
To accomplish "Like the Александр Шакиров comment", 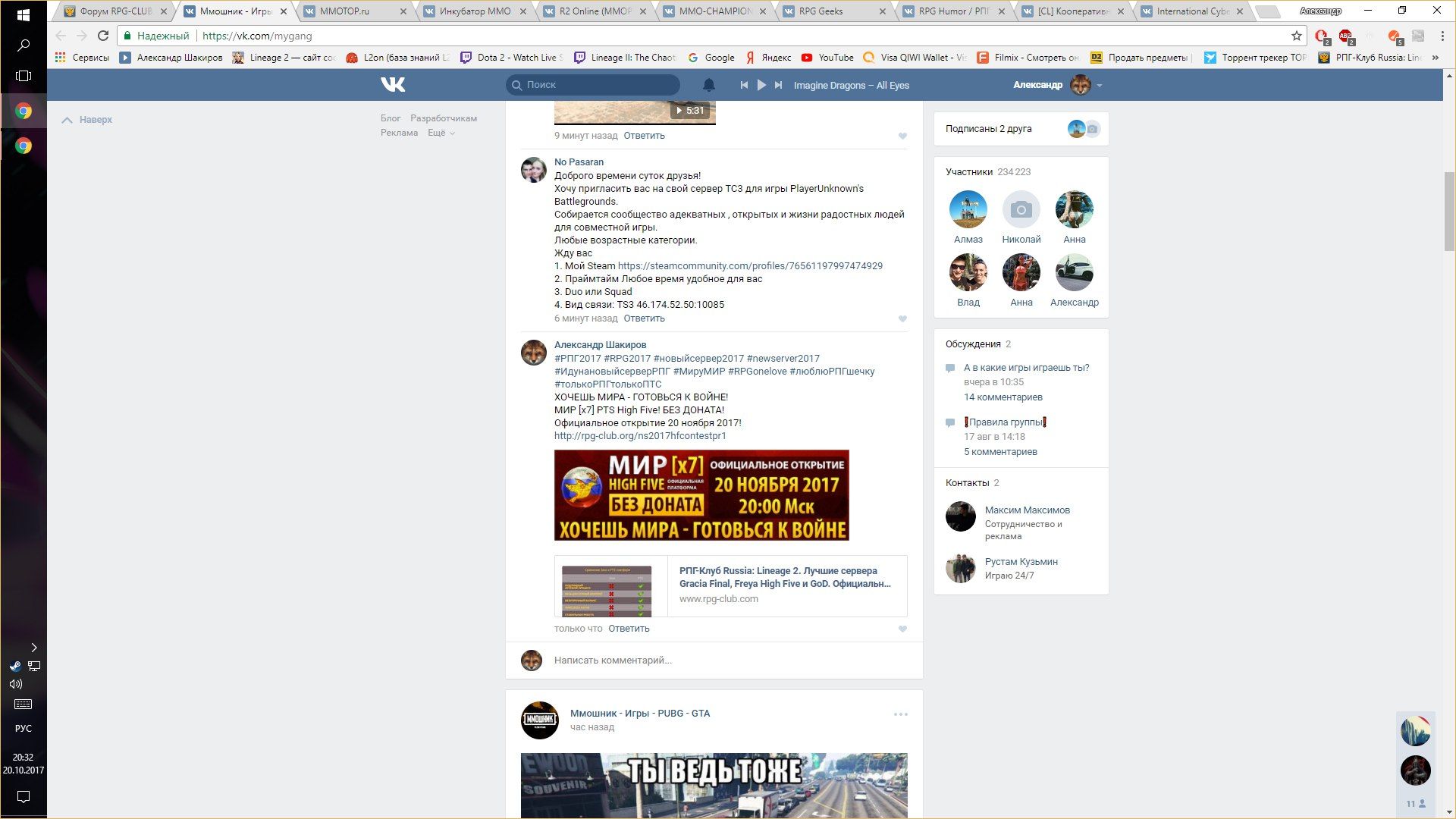I will 902,629.
